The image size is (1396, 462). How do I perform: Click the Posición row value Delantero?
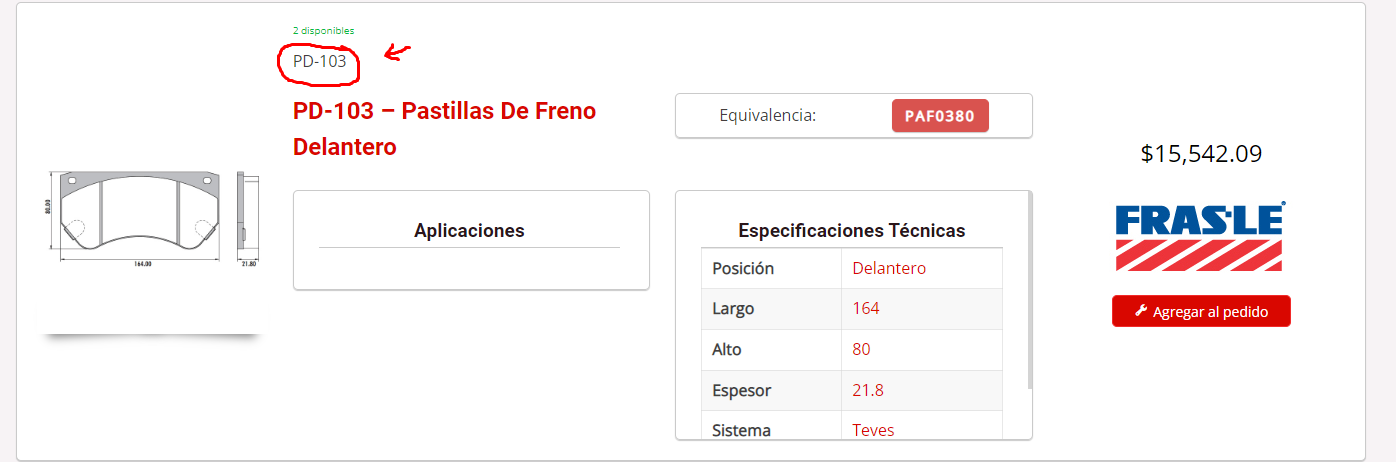(889, 268)
